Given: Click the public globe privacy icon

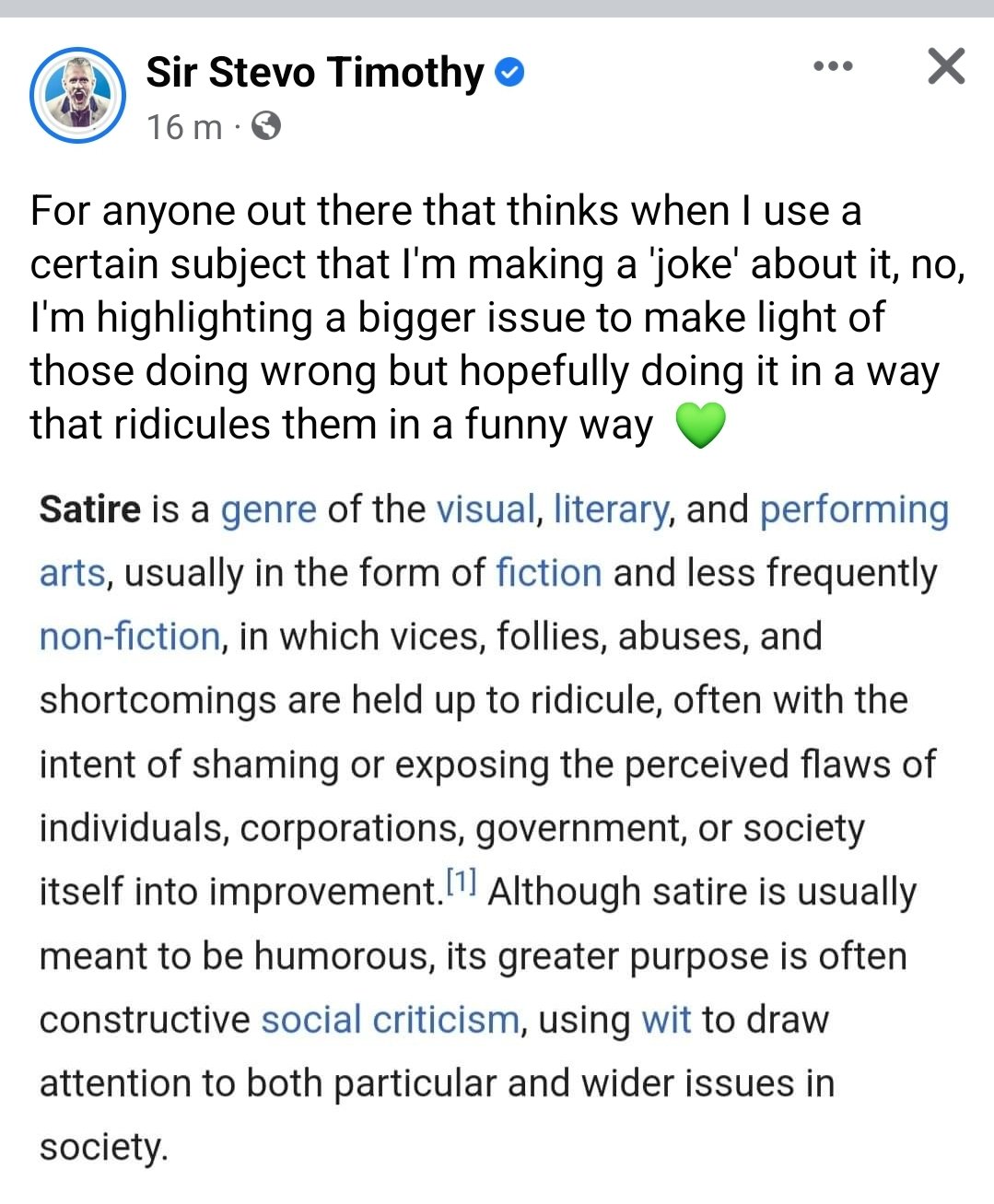Looking at the screenshot, I should tap(266, 125).
